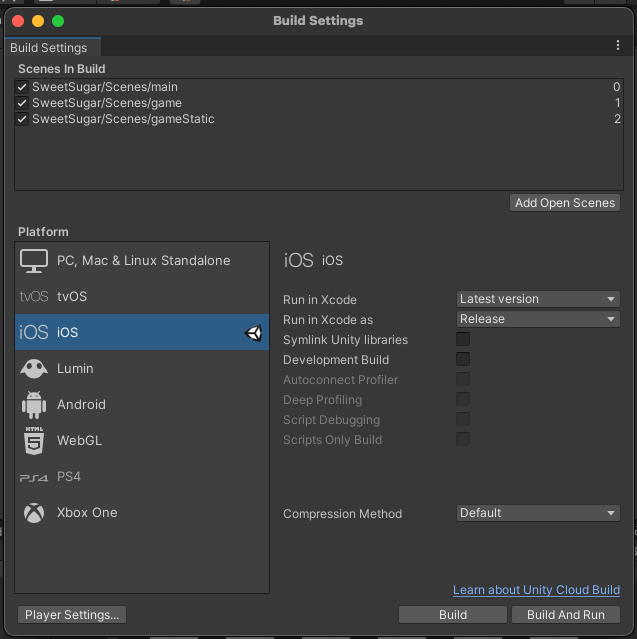Viewport: 637px width, 639px height.
Task: Click the PC, Mac & Linux Standalone label
Action: [143, 261]
